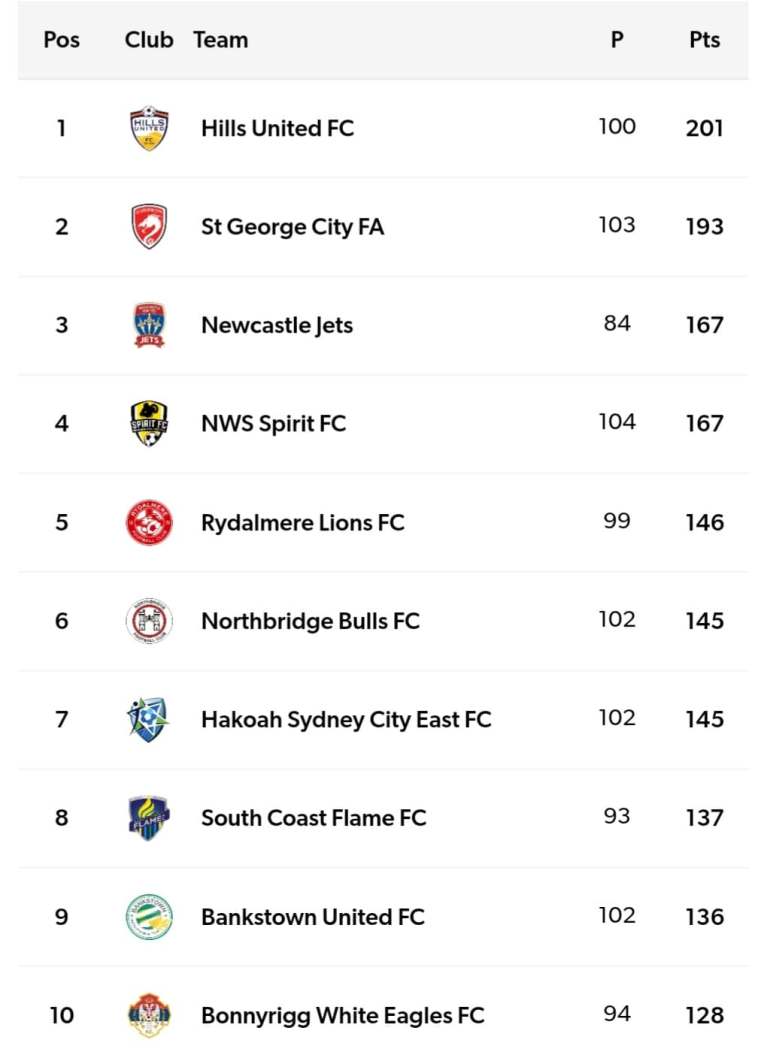The height and width of the screenshot is (1058, 758).
Task: Click the Newcastle Jets club logo
Action: [x=149, y=325]
